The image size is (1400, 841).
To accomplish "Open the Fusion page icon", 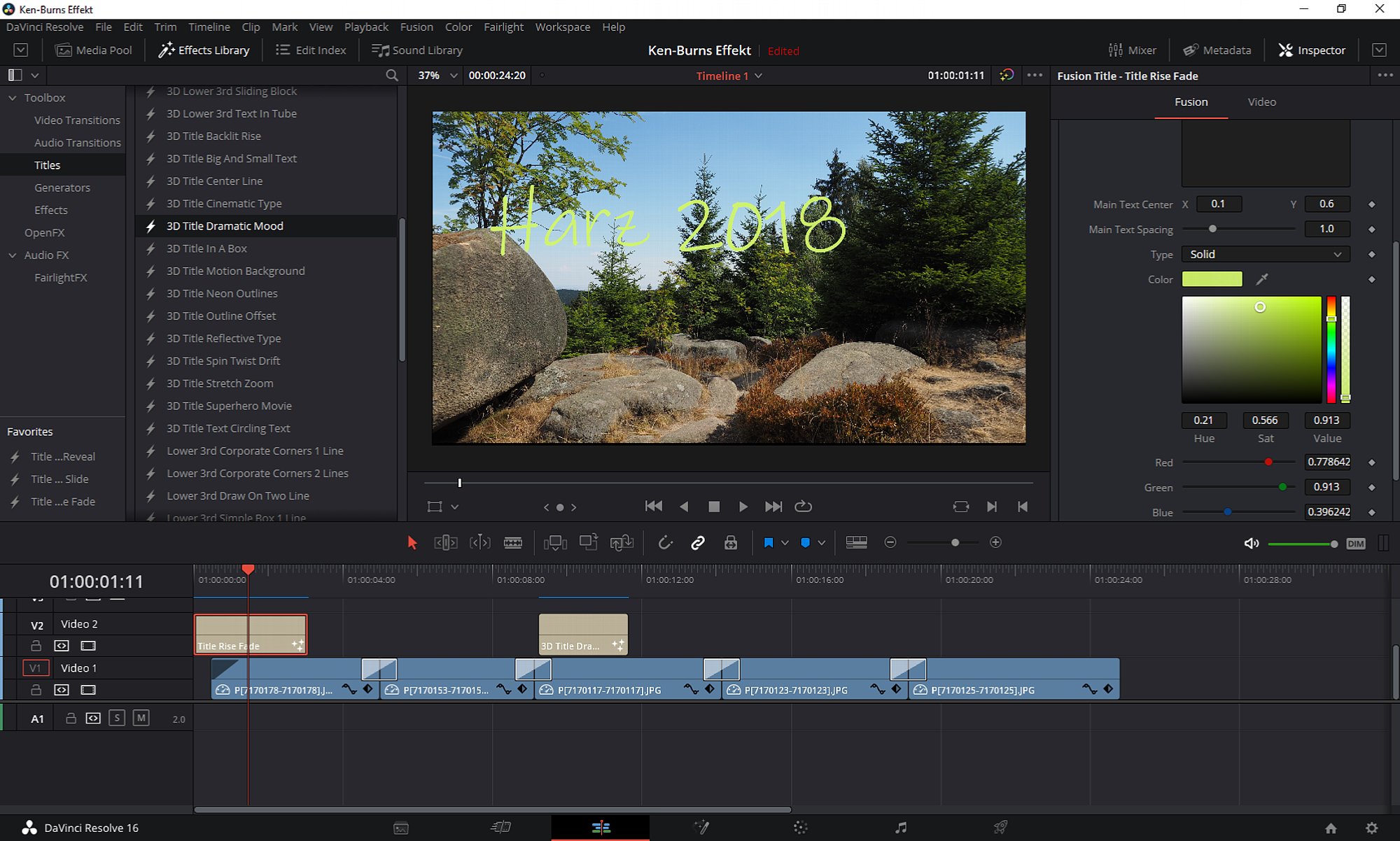I will click(x=701, y=828).
